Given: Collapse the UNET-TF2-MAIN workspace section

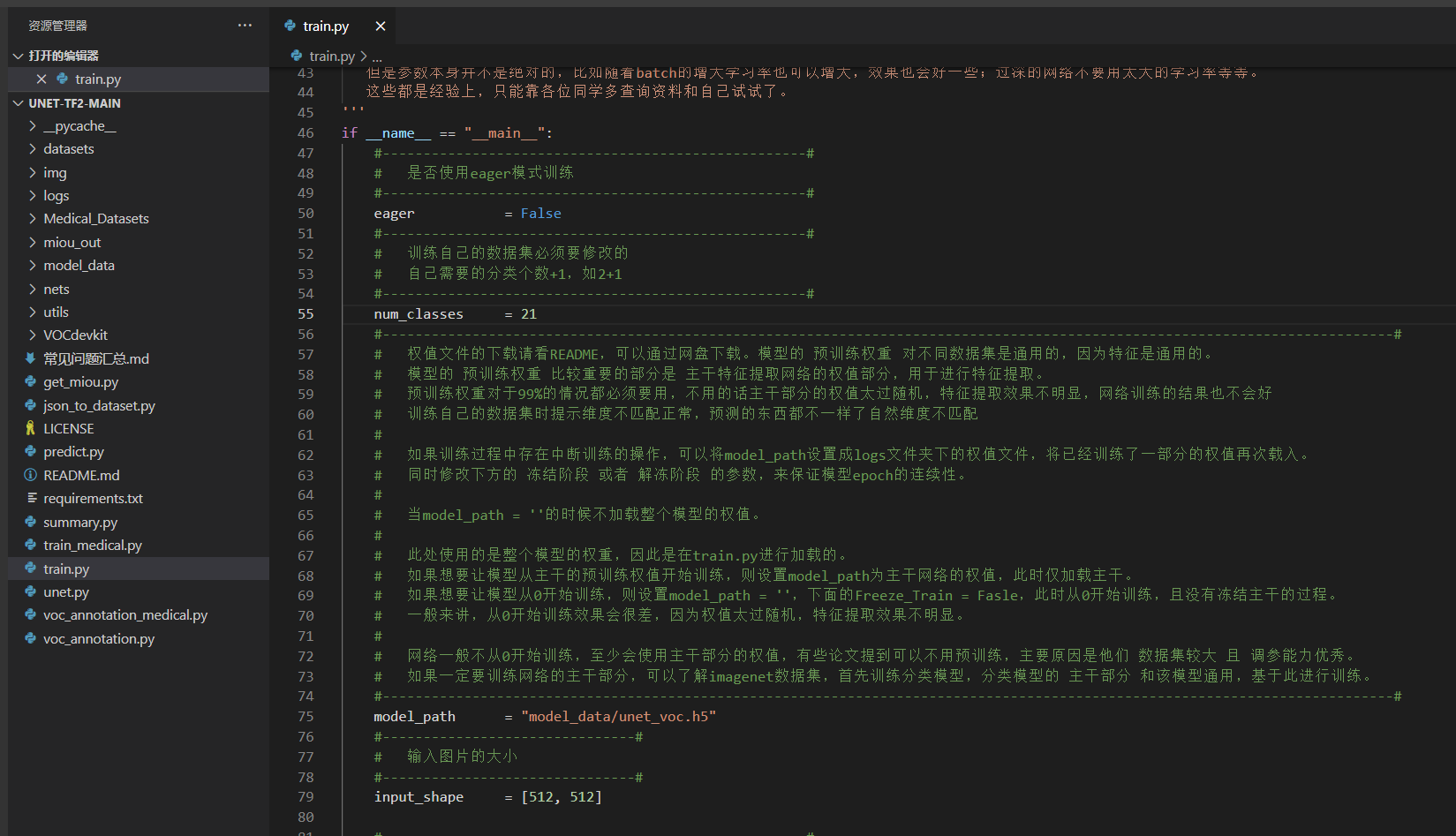Looking at the screenshot, I should 18,102.
